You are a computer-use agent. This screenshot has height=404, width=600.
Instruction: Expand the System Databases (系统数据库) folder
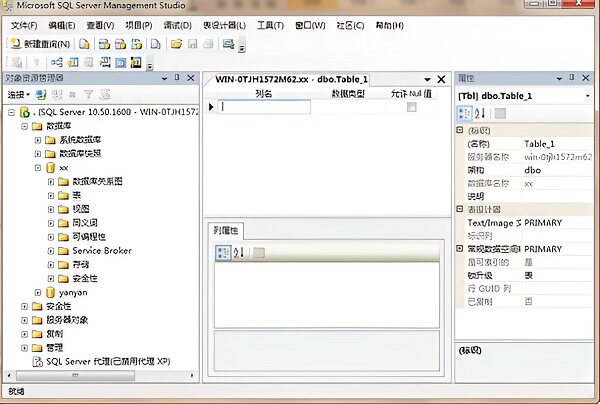[38, 140]
